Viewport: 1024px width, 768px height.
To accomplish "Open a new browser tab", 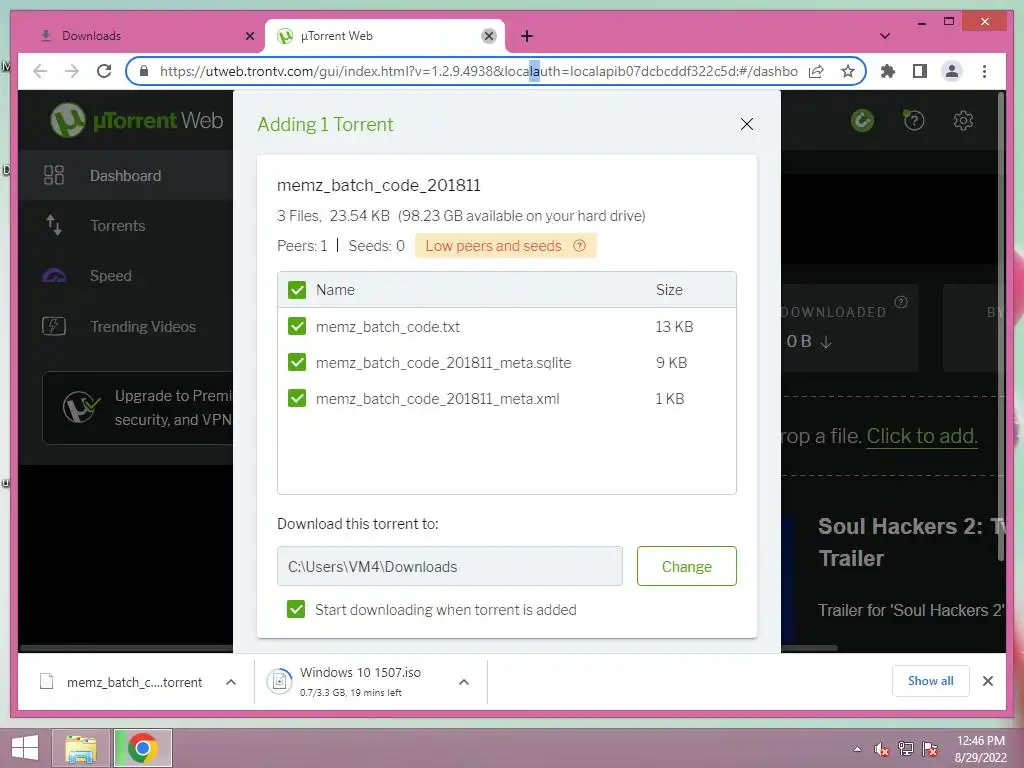I will click(527, 36).
